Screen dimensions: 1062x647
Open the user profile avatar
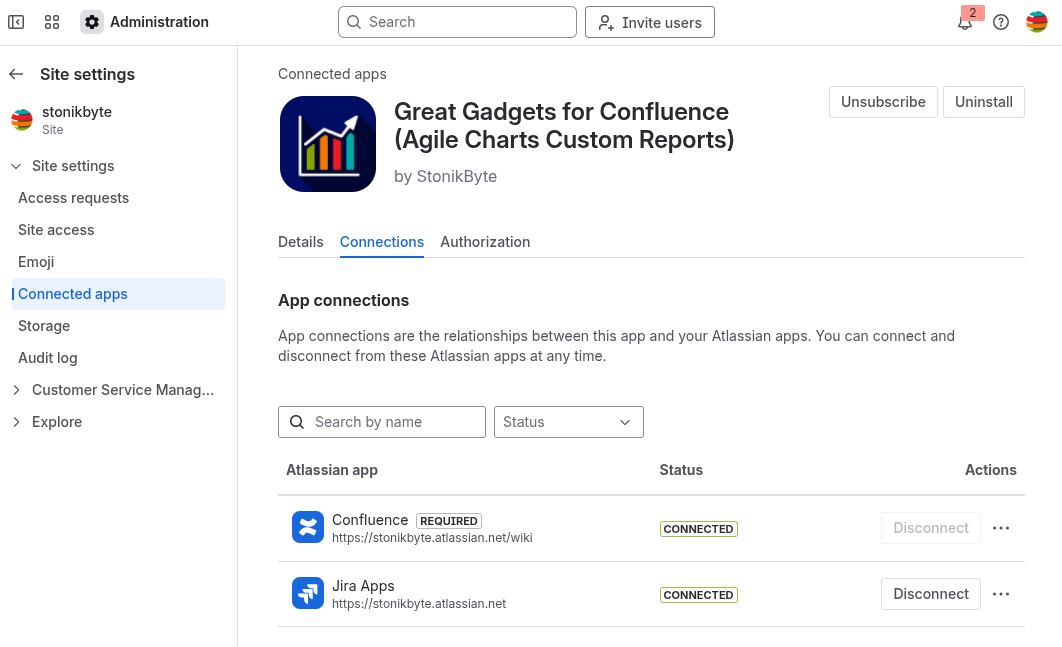pyautogui.click(x=1037, y=22)
